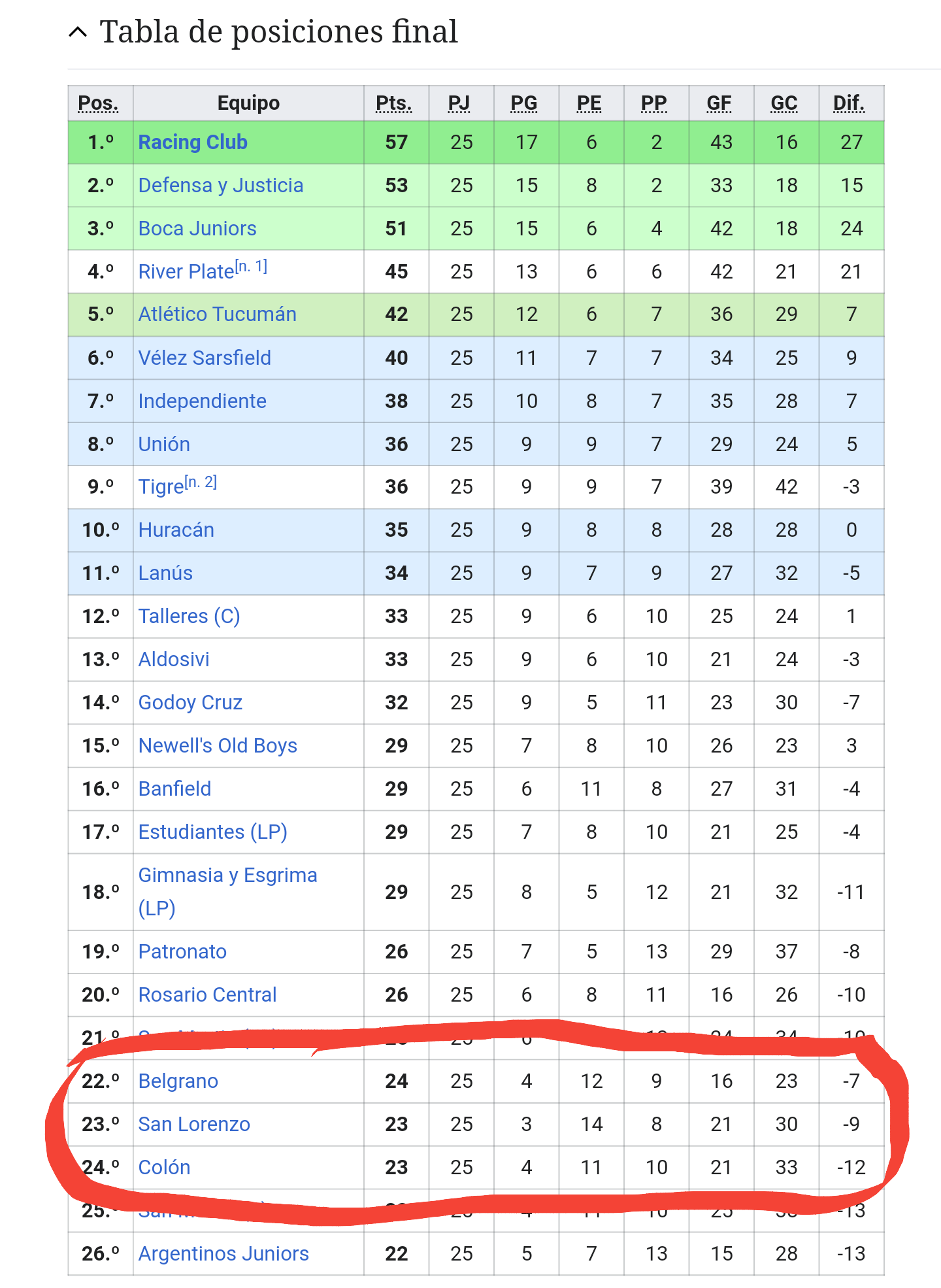
Task: Select the Dif. column header abbreviation
Action: click(849, 103)
